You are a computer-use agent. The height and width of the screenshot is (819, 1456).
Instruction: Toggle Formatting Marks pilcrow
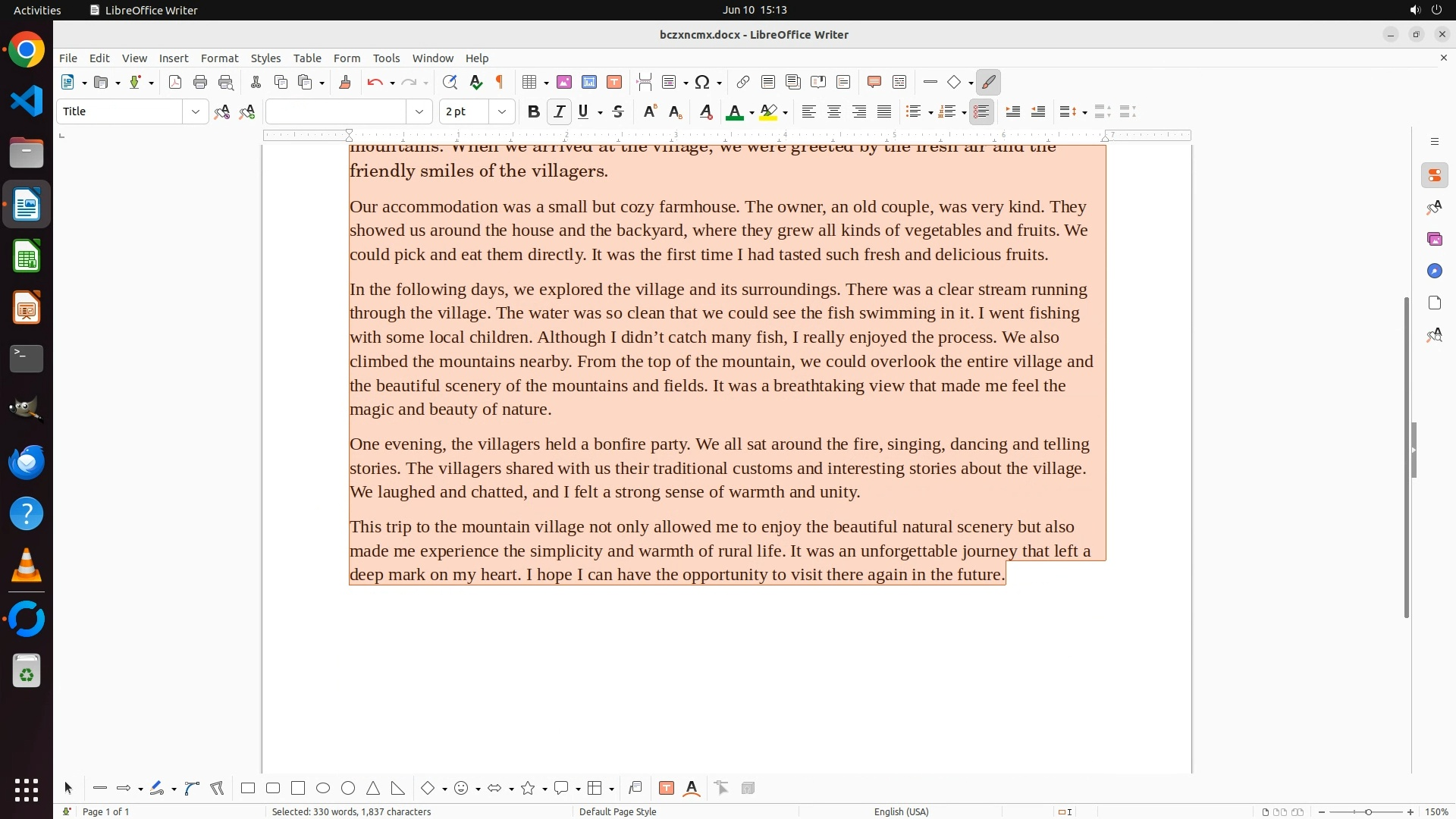500,82
